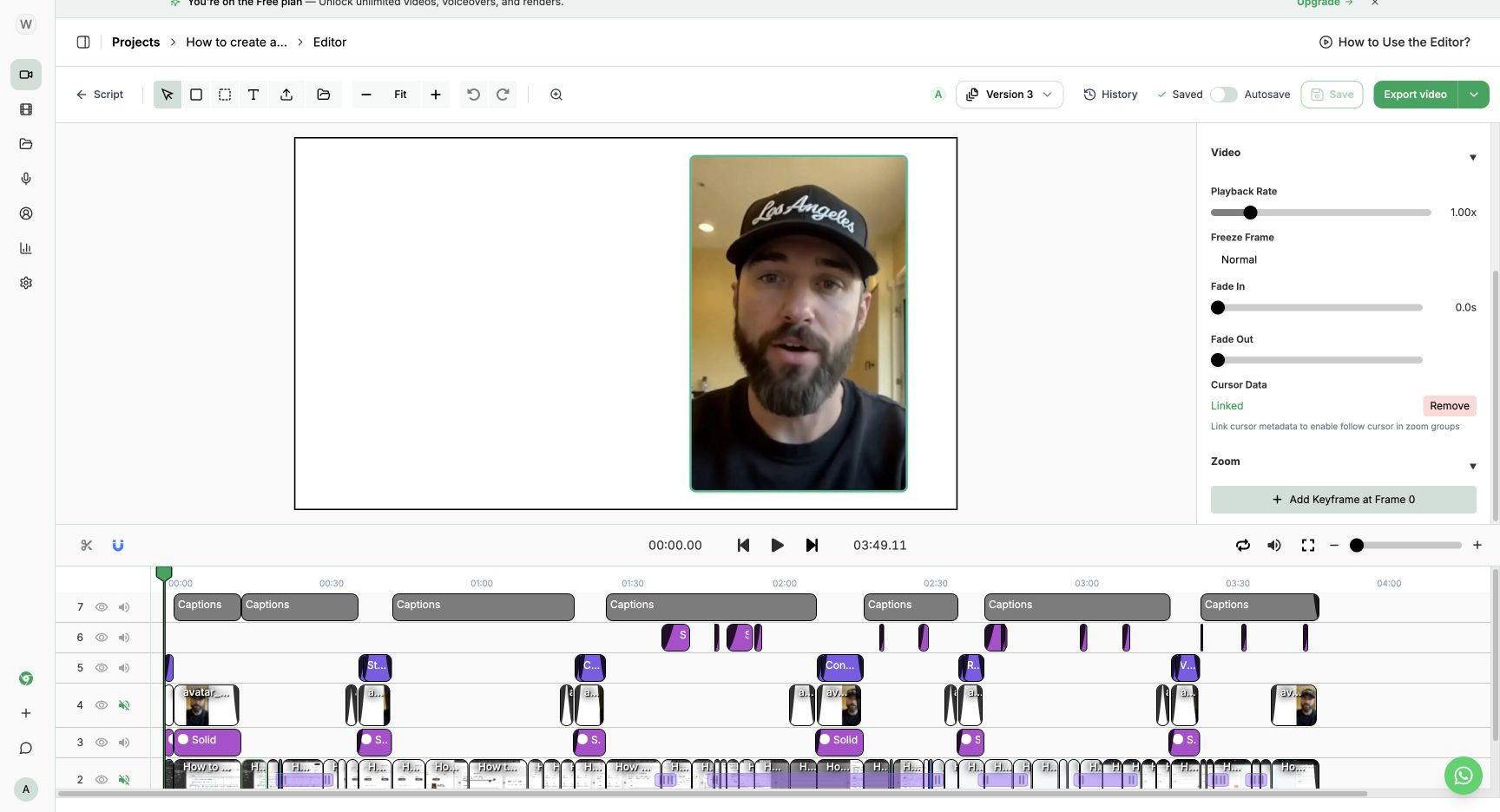Adjust the Playback Rate slider handle
Image resolution: width=1500 pixels, height=812 pixels.
tap(1250, 213)
